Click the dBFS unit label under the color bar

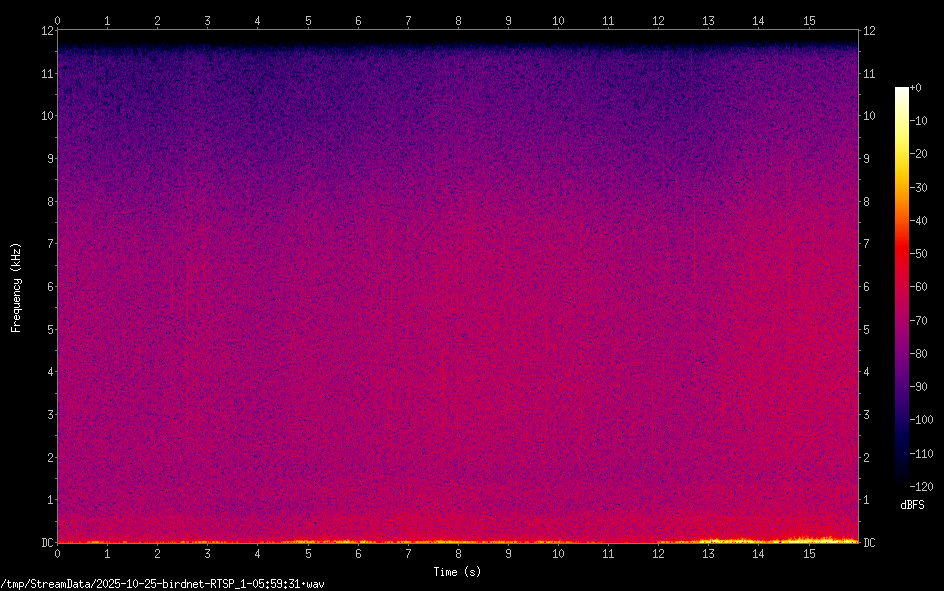pos(912,505)
